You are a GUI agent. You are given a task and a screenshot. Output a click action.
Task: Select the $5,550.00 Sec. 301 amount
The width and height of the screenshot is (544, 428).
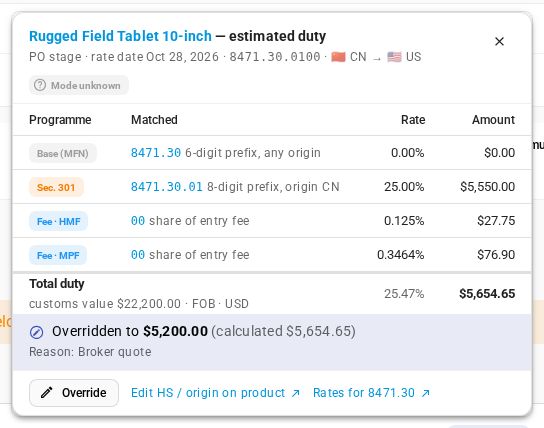tap(487, 187)
